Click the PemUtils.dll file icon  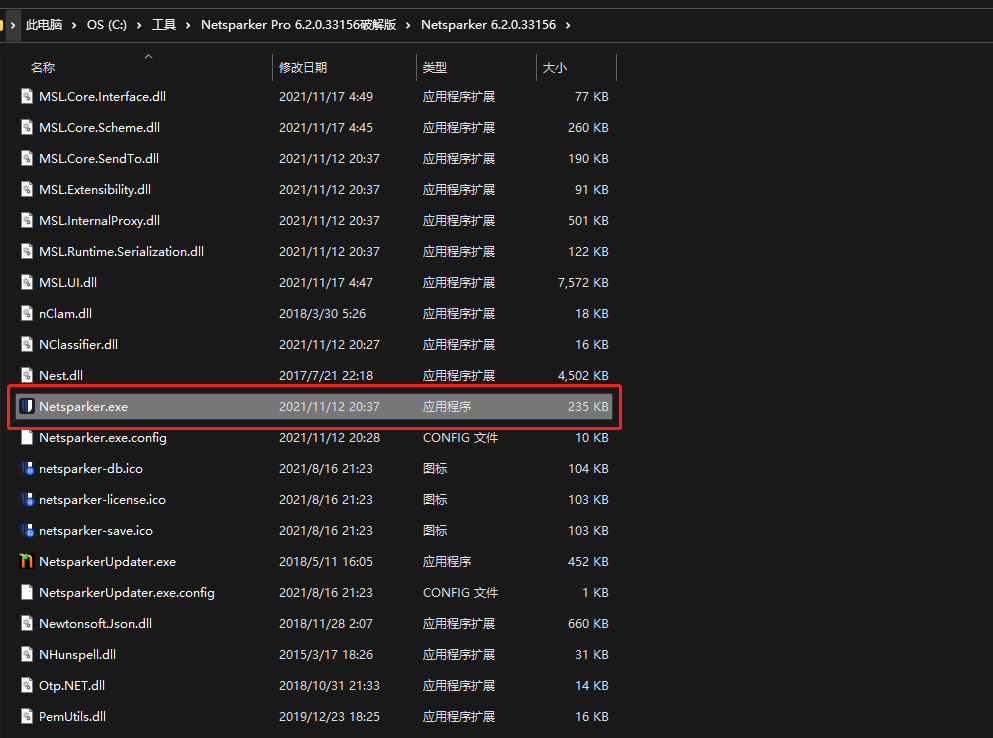click(27, 716)
